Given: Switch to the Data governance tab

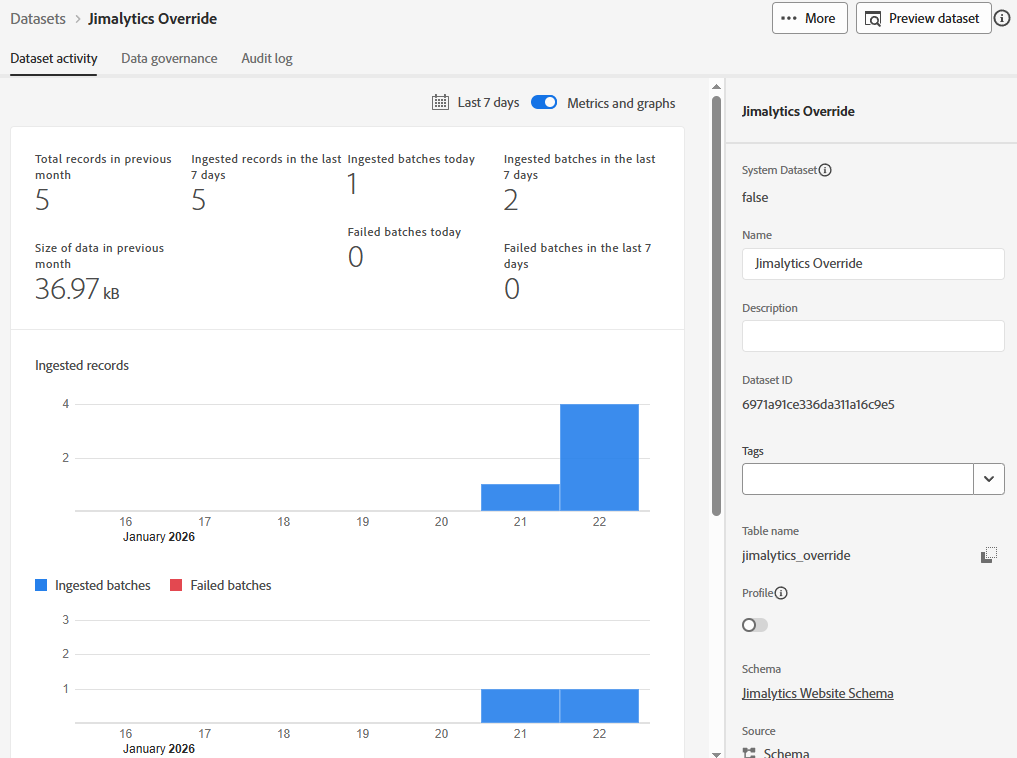Looking at the screenshot, I should (x=169, y=58).
